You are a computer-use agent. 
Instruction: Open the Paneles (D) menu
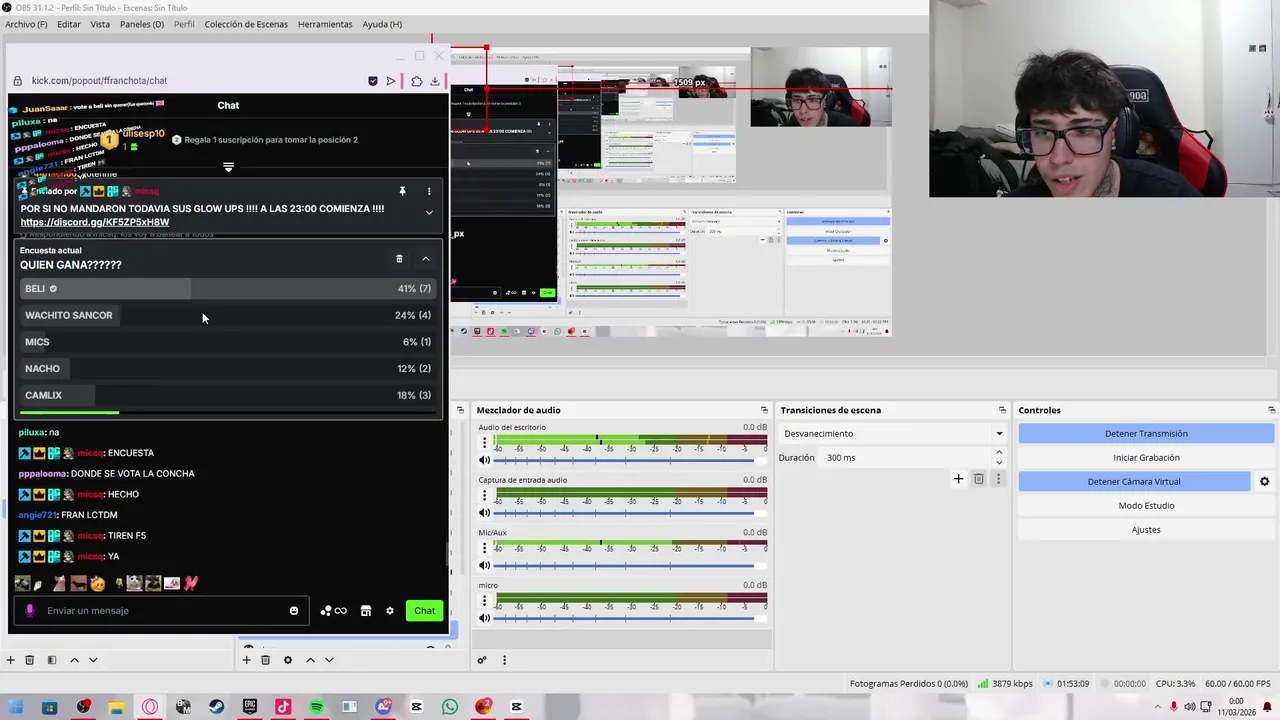[x=142, y=24]
